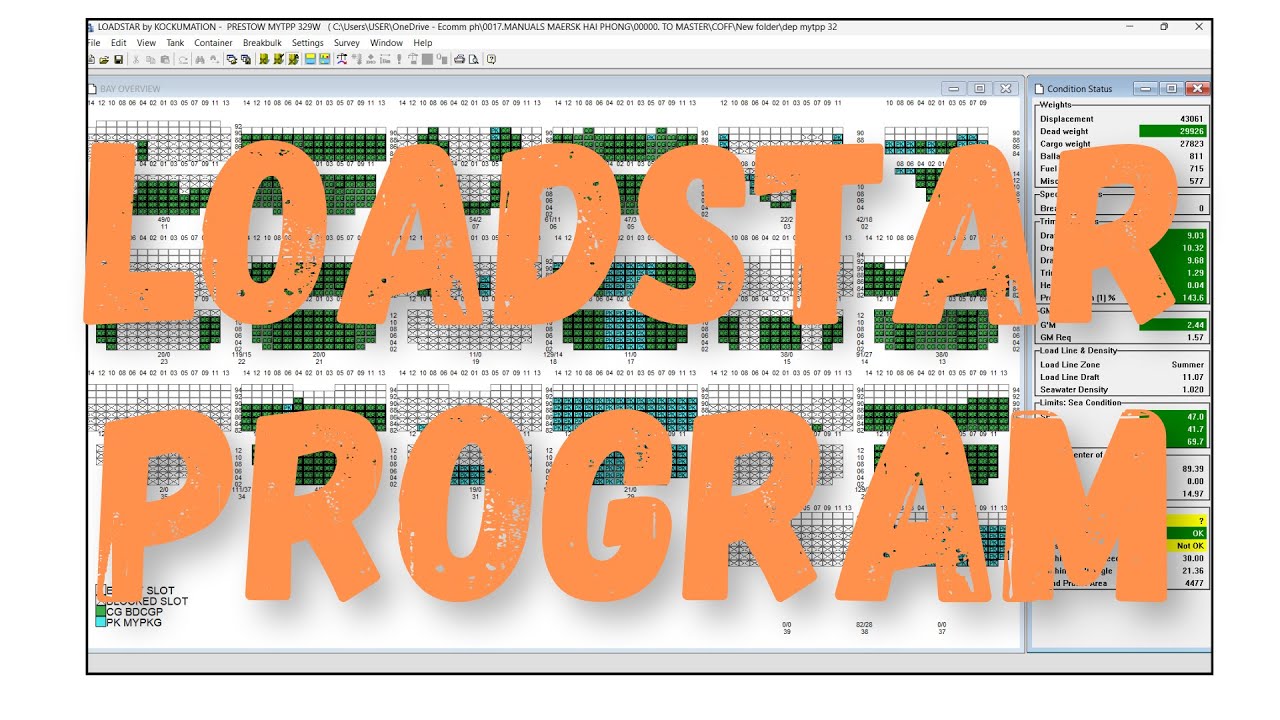This screenshot has width=1280, height=720.
Task: Click the Save floppy disk icon
Action: tap(118, 60)
